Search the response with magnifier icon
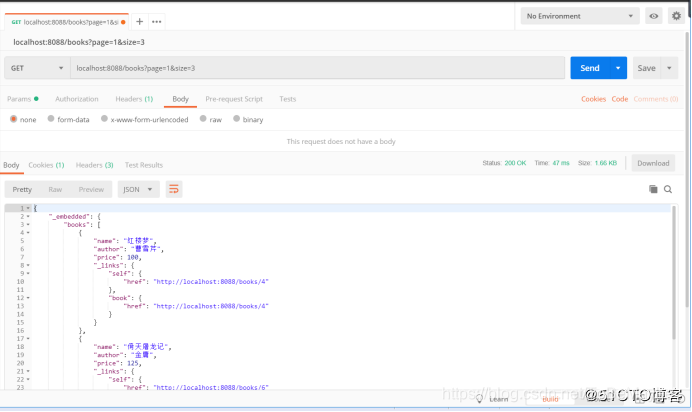This screenshot has height=412, width=692. (668, 189)
